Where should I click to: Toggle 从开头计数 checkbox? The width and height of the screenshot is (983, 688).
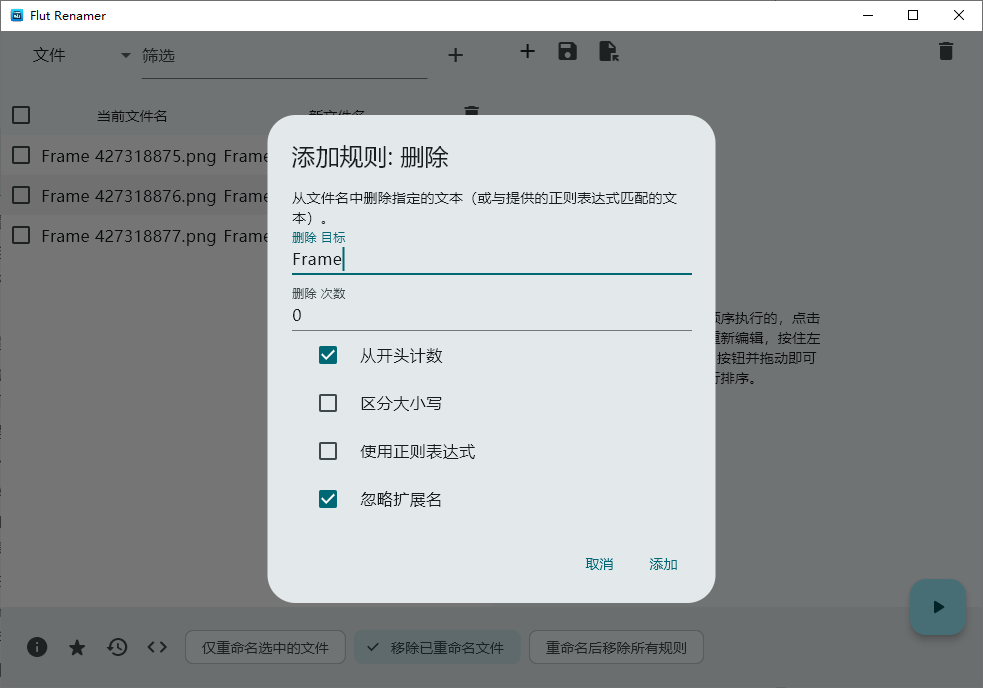click(328, 355)
